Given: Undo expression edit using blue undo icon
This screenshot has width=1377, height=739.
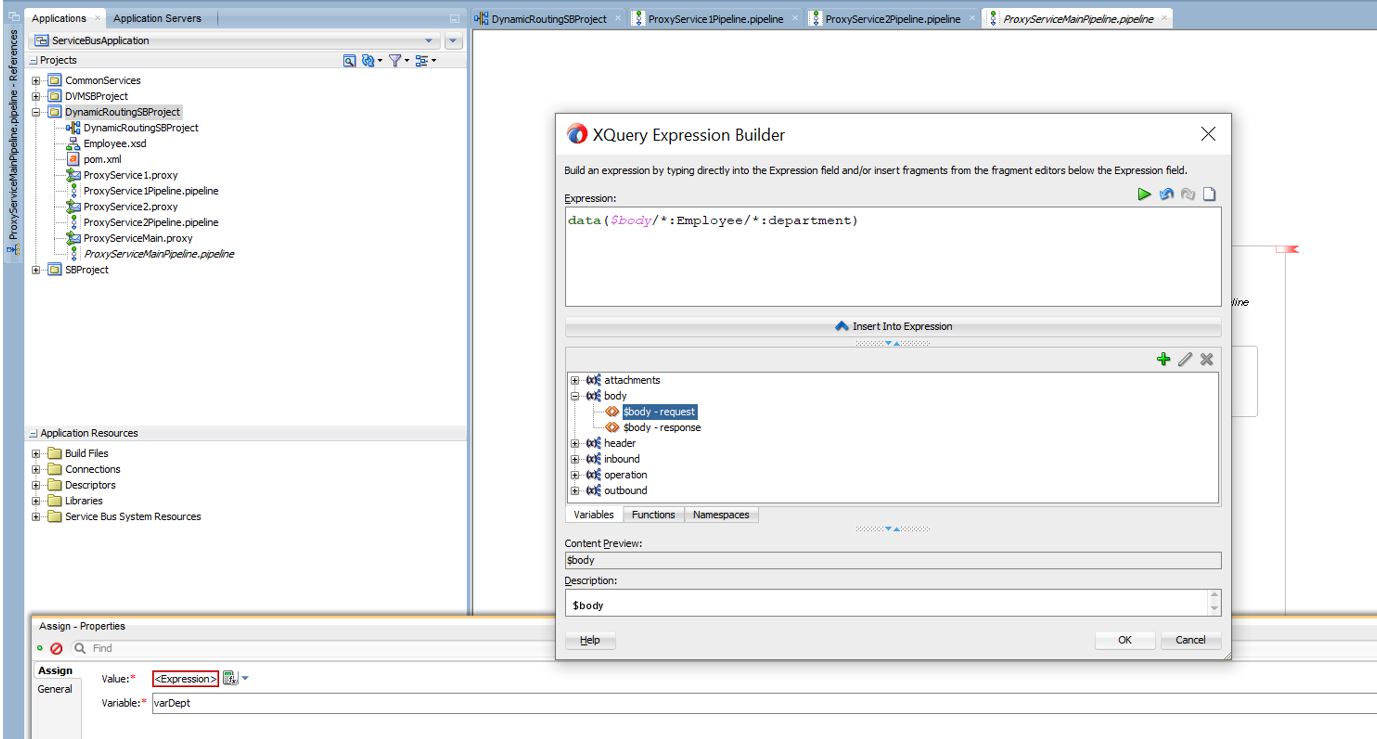Looking at the screenshot, I should click(x=1166, y=194).
